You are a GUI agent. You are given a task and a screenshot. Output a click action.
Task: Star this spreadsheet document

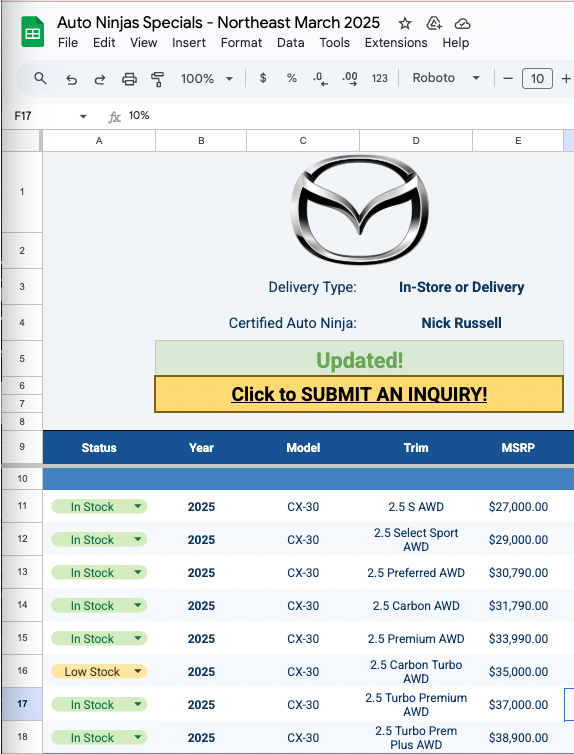[405, 23]
